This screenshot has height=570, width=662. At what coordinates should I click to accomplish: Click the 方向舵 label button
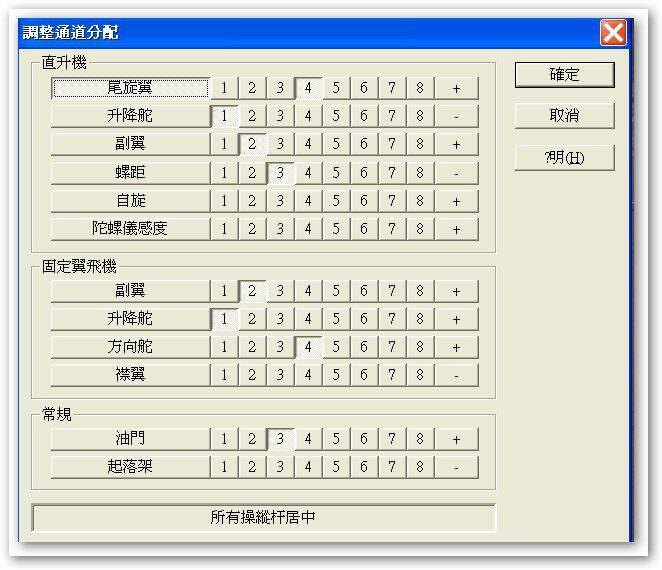click(130, 348)
